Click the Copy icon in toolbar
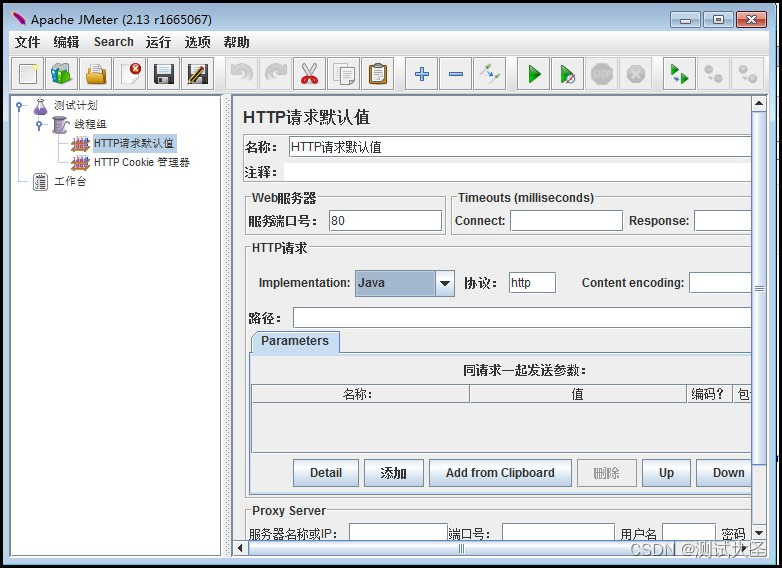 click(344, 74)
